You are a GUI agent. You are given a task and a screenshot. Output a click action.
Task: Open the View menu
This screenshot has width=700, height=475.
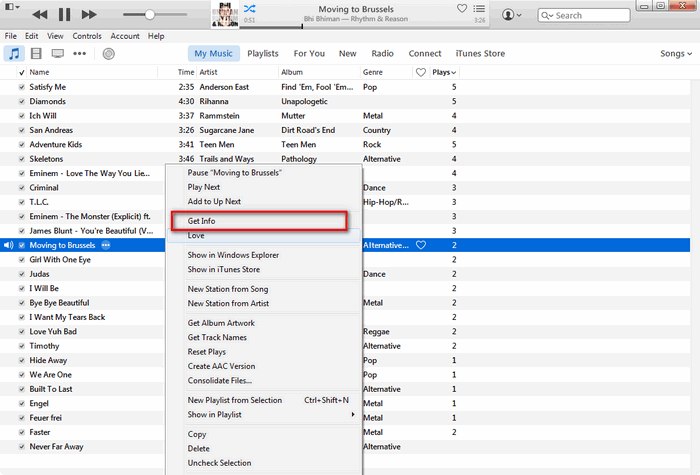click(55, 36)
